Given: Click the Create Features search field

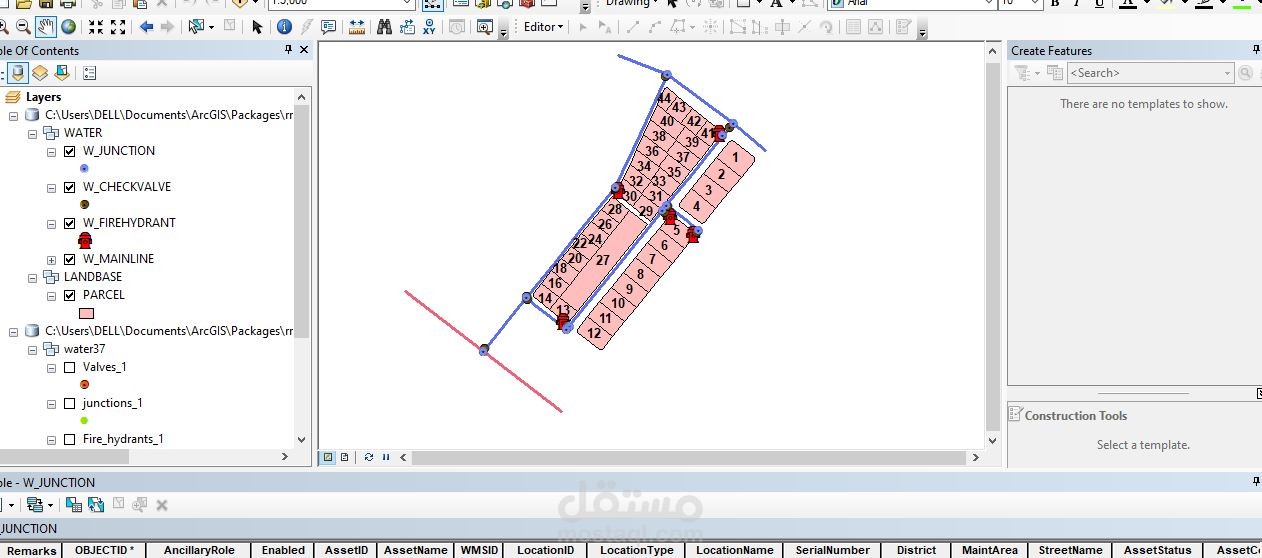Looking at the screenshot, I should click(1150, 73).
